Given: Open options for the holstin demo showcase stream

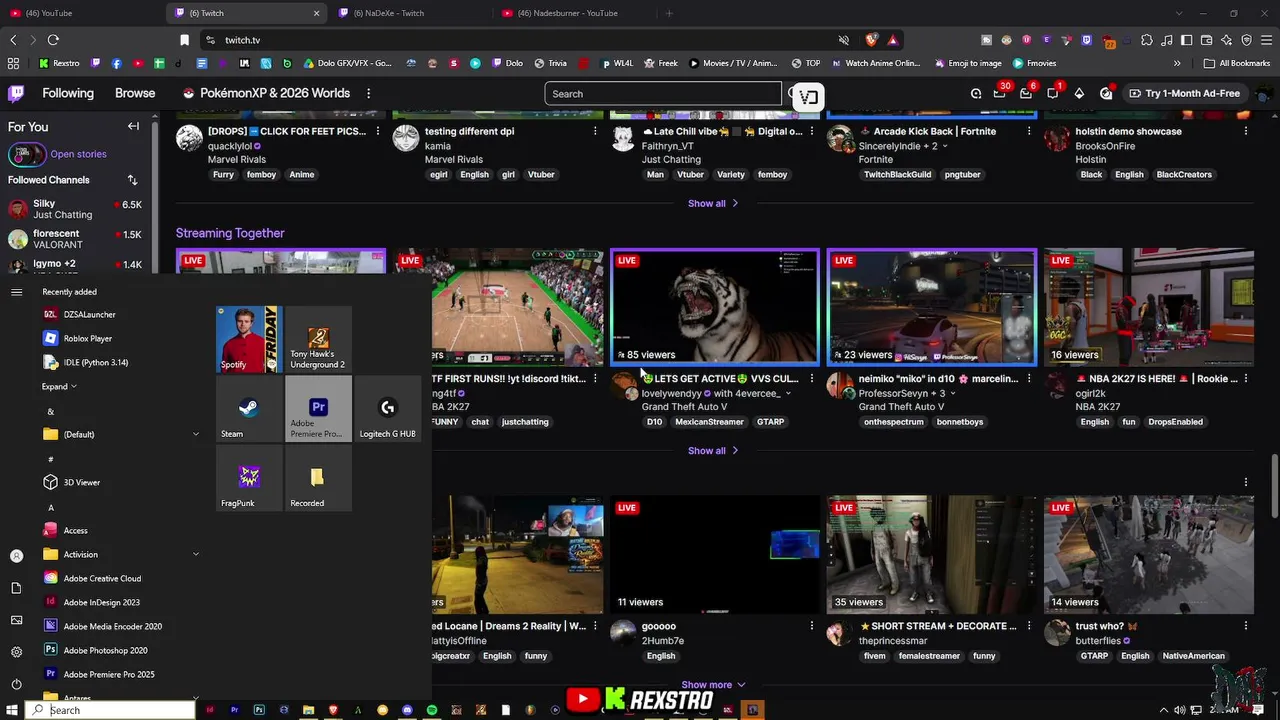Looking at the screenshot, I should tap(1246, 131).
